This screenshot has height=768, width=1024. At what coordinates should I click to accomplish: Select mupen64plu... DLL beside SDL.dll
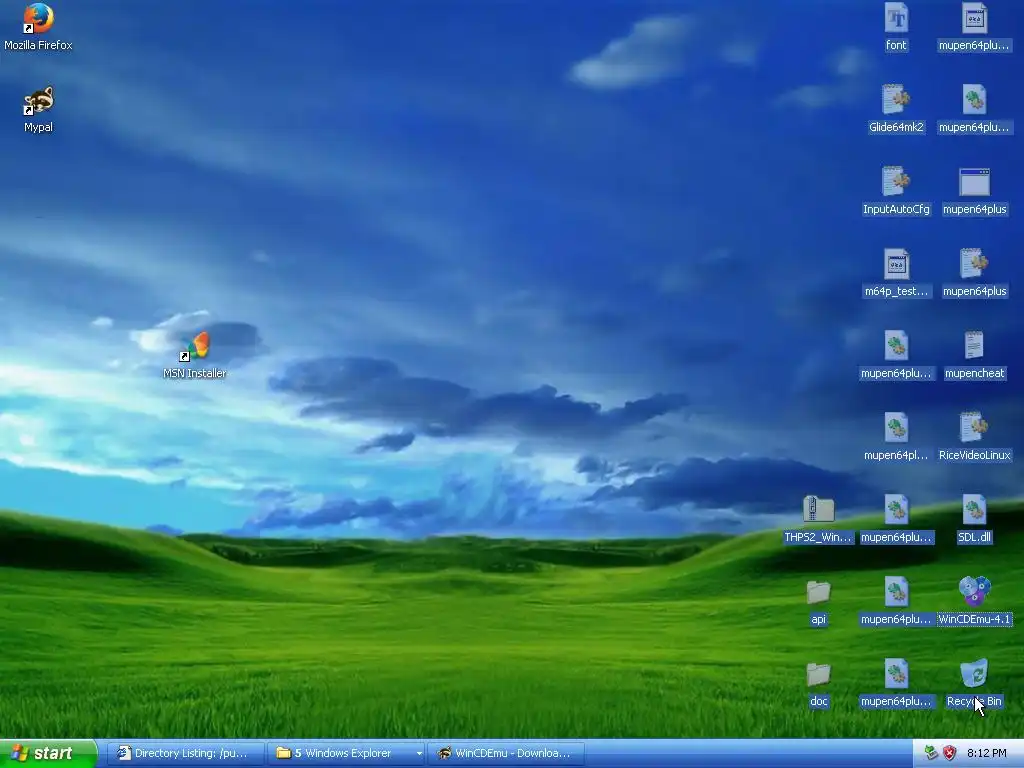tap(896, 519)
